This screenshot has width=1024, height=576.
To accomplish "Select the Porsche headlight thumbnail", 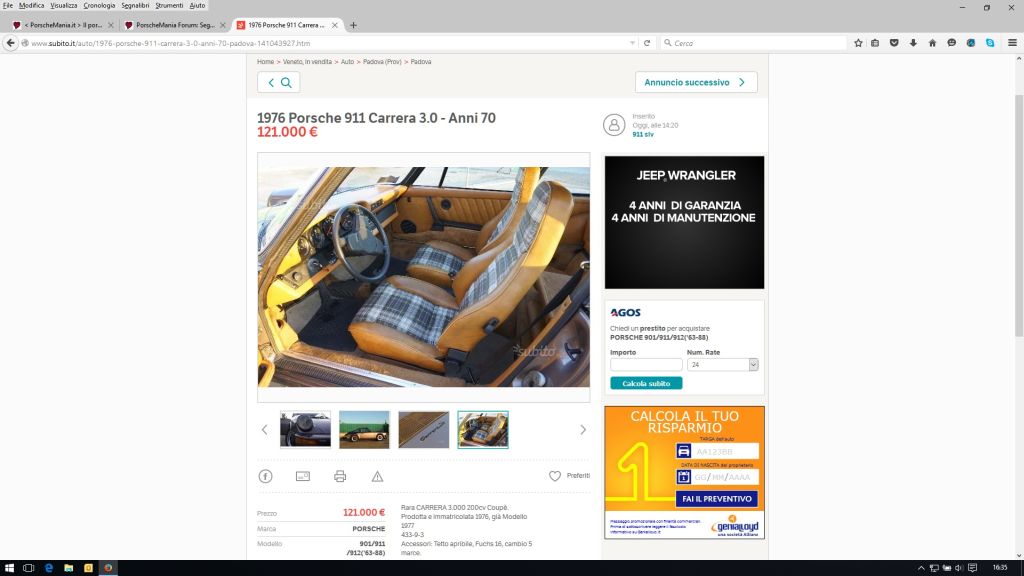I will (x=306, y=430).
